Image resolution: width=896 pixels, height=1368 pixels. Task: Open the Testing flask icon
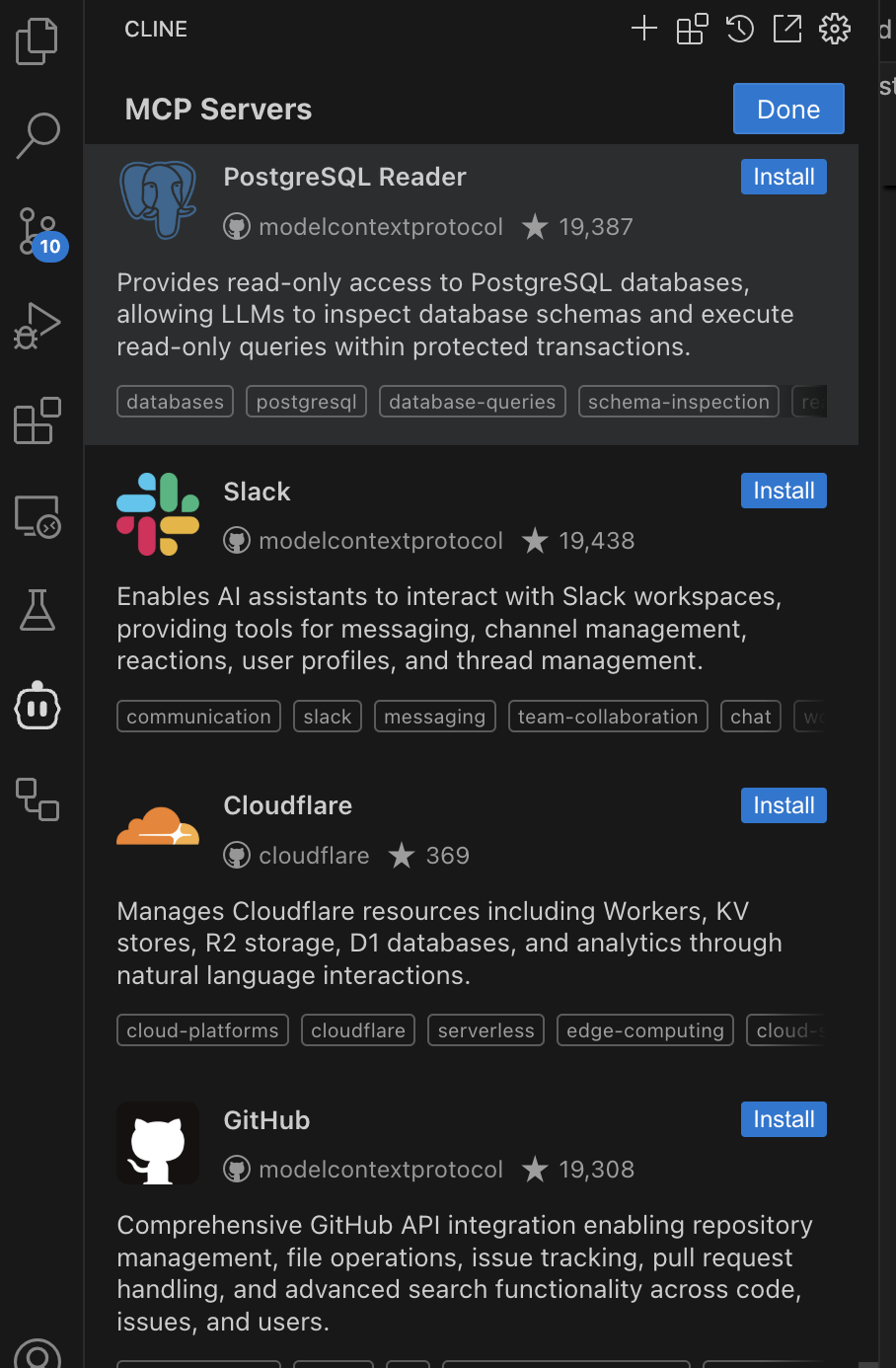(37, 610)
